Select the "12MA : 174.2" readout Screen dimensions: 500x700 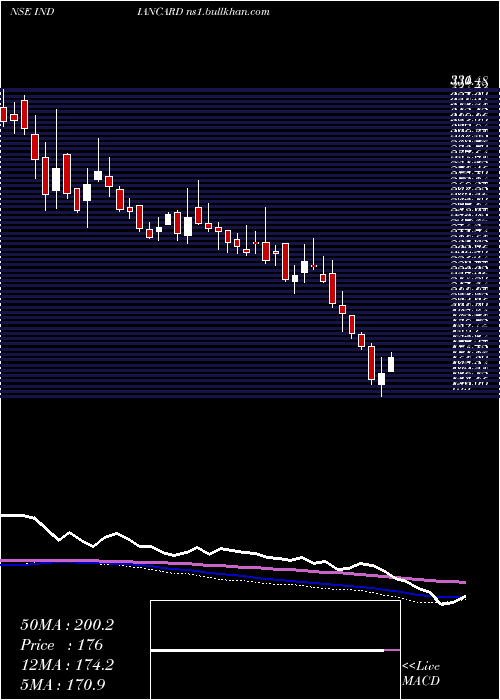point(67,665)
